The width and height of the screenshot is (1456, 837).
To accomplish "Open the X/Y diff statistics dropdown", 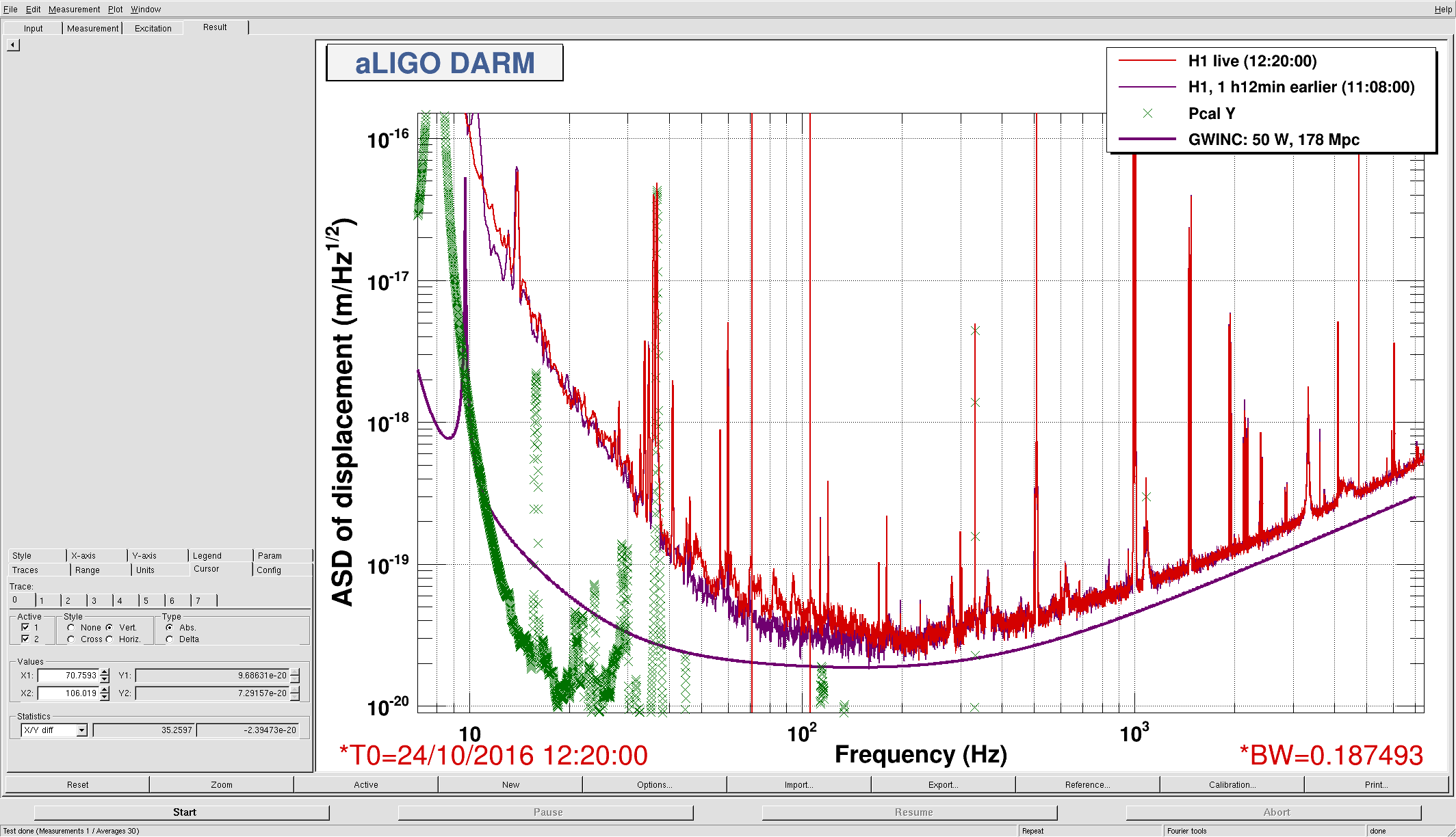I will coord(81,730).
